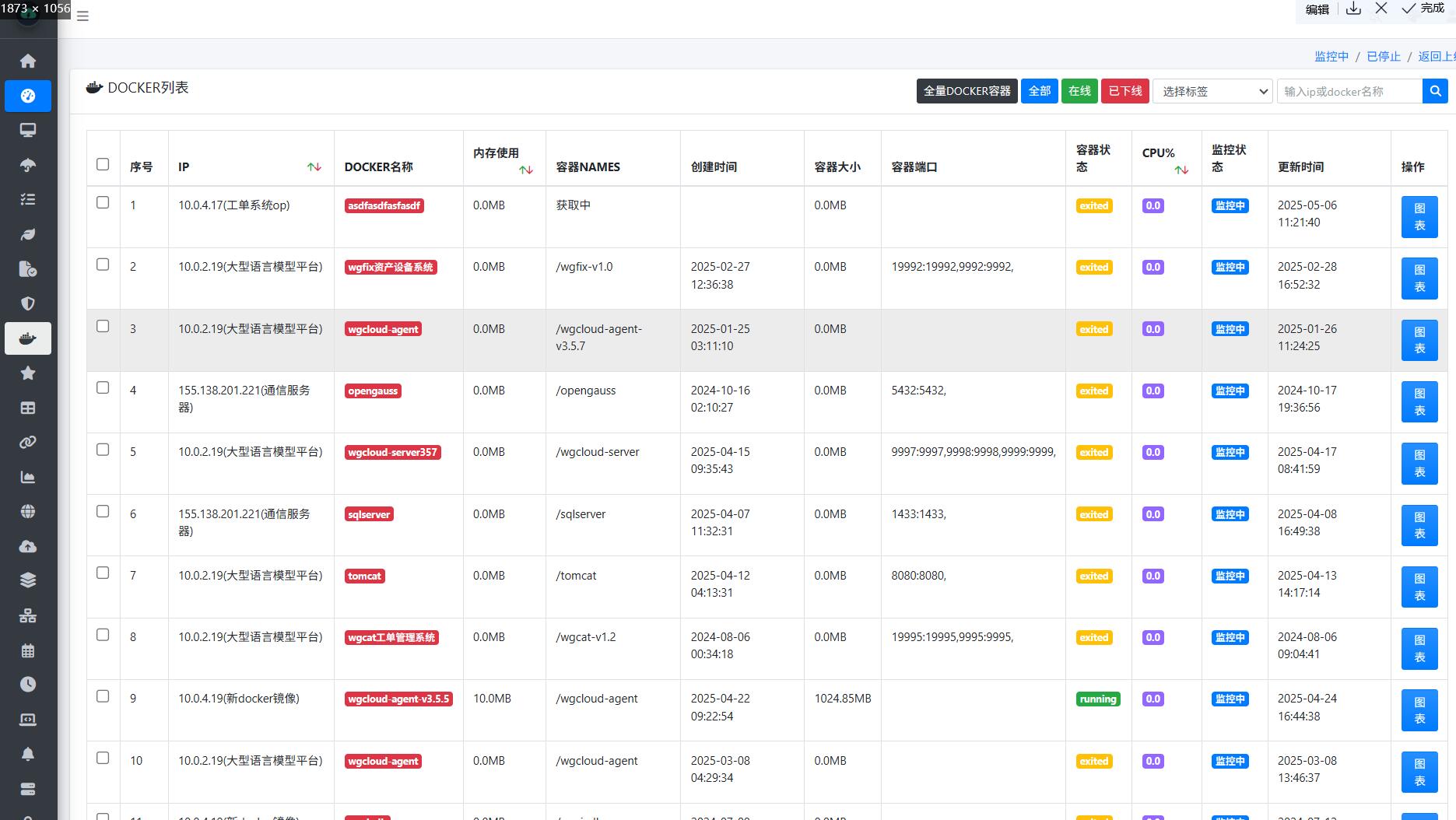Click the dashboard gauge icon in the sidebar
1456x820 pixels.
(28, 96)
